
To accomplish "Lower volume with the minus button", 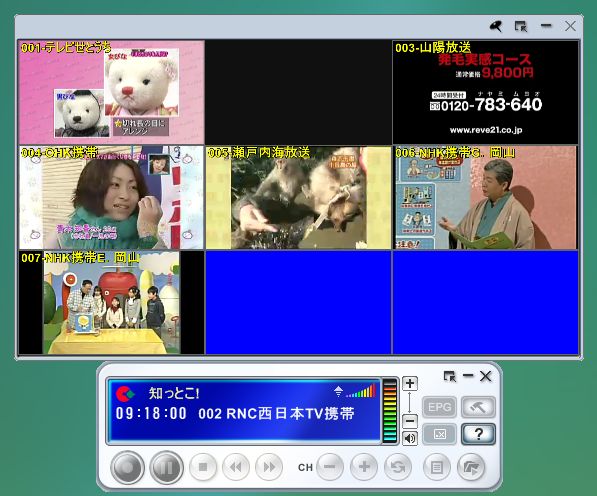I will (x=410, y=421).
